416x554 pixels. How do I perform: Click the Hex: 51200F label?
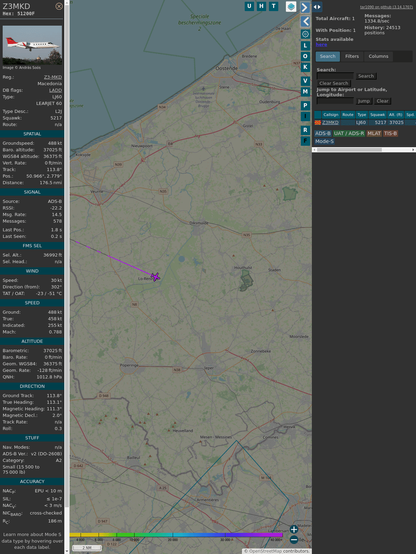point(19,14)
